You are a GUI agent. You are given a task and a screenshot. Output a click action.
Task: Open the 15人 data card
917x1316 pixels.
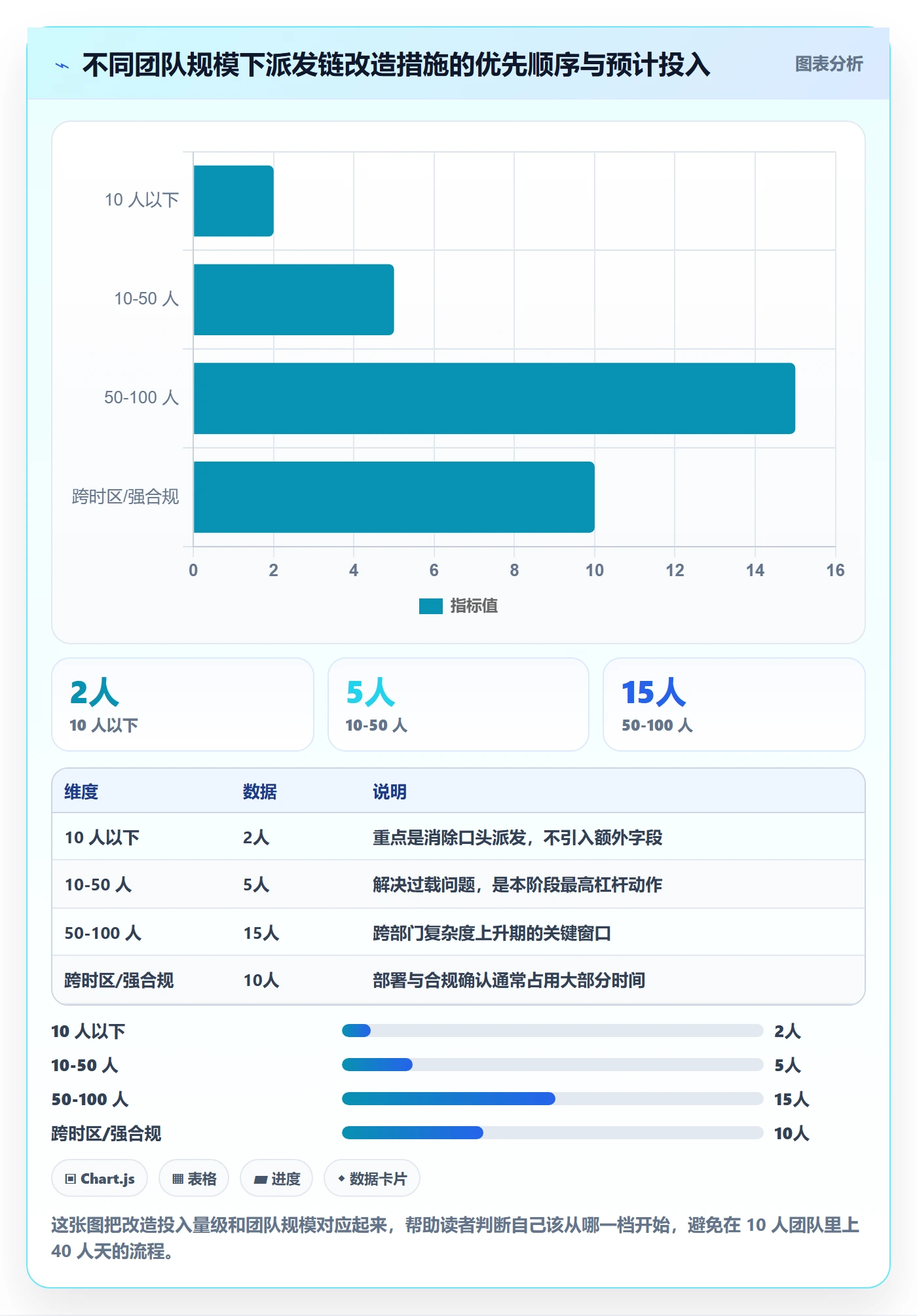(734, 704)
